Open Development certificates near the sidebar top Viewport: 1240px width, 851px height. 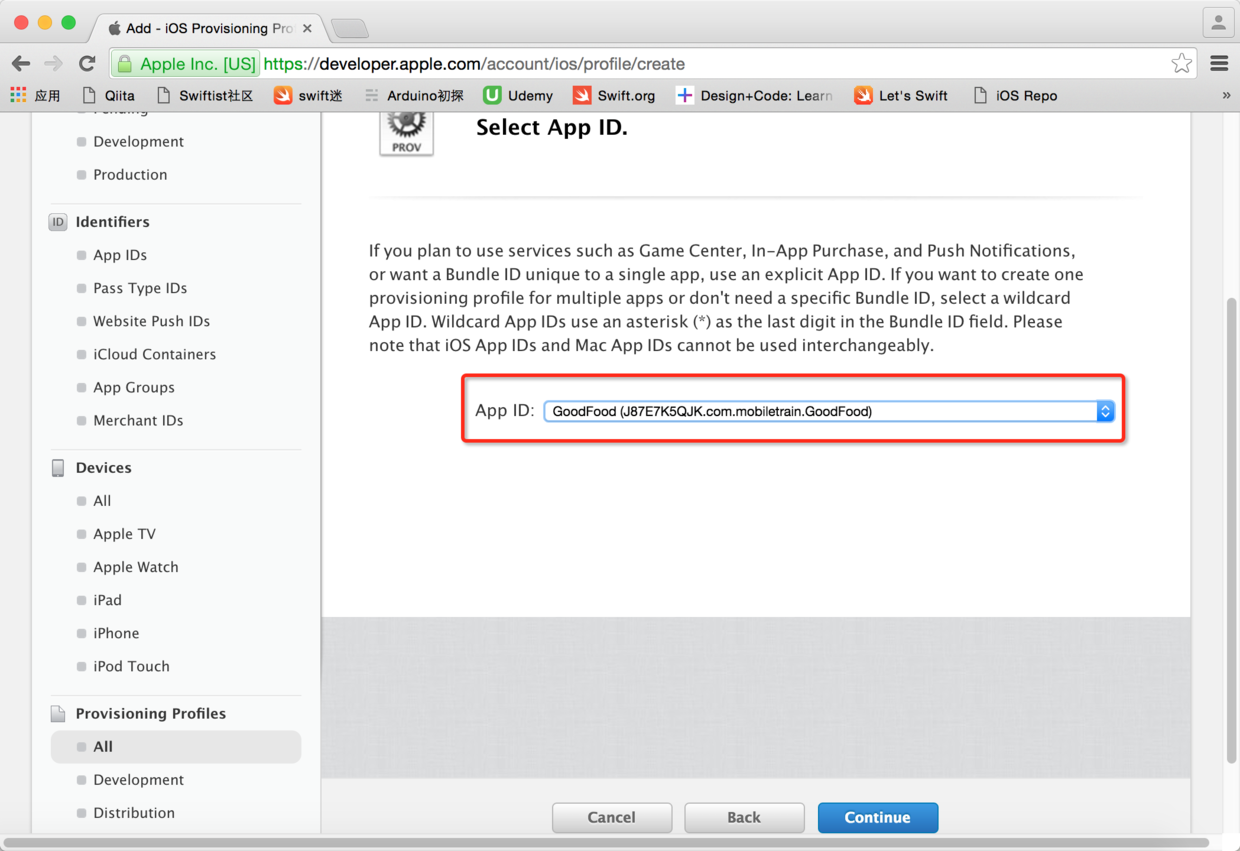(139, 141)
